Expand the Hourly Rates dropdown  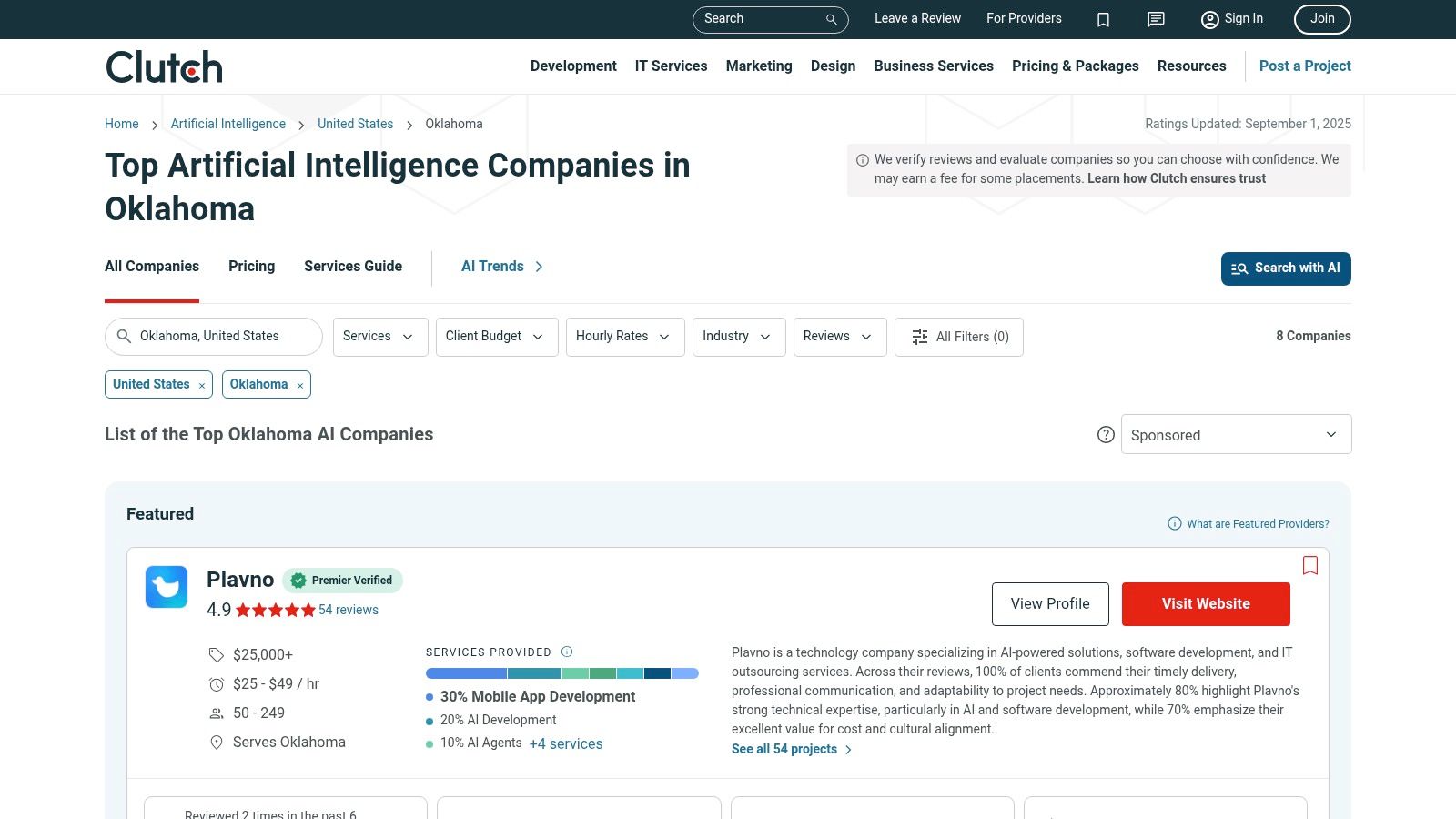click(624, 337)
